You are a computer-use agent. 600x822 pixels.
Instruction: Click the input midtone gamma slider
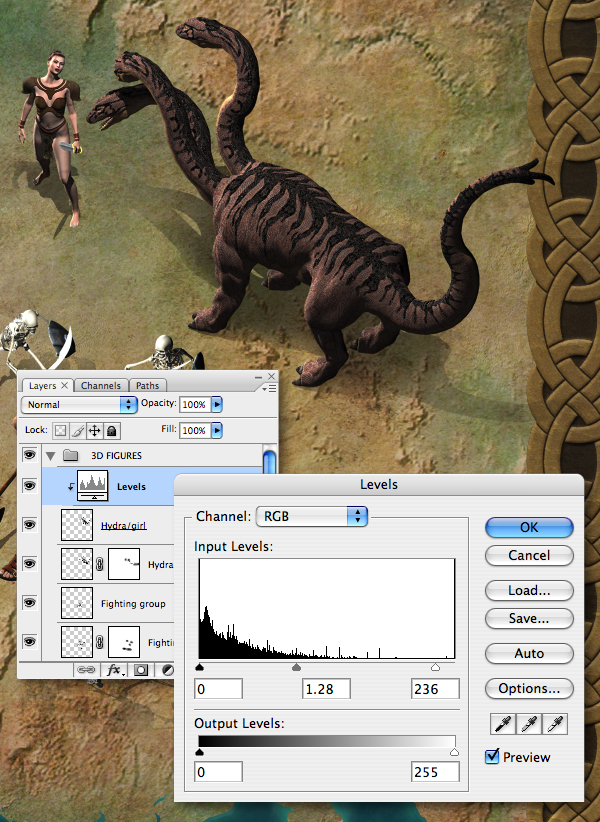(297, 667)
